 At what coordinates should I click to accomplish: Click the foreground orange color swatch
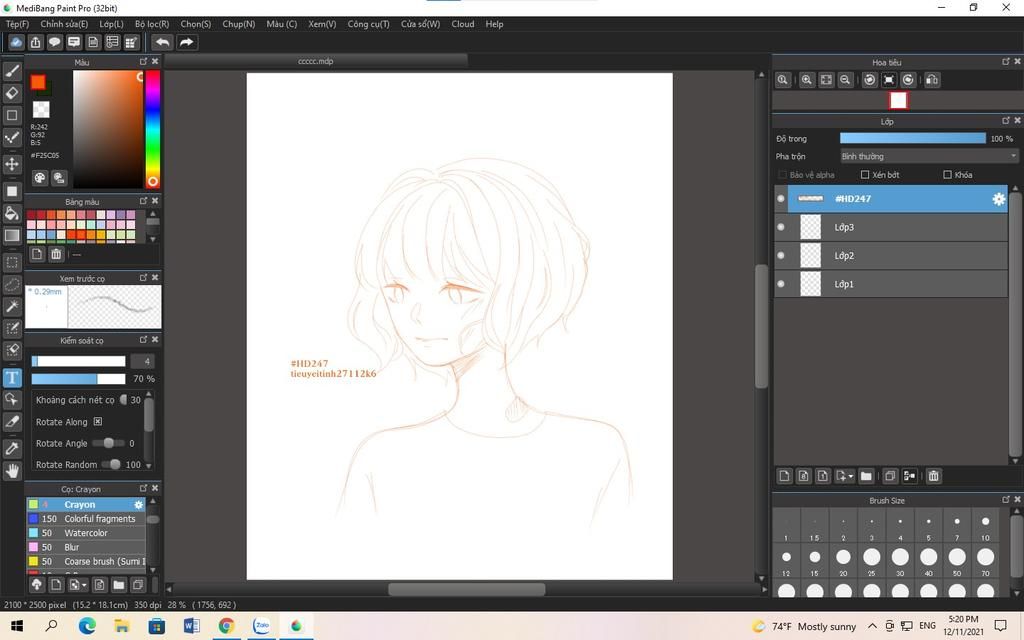38,82
